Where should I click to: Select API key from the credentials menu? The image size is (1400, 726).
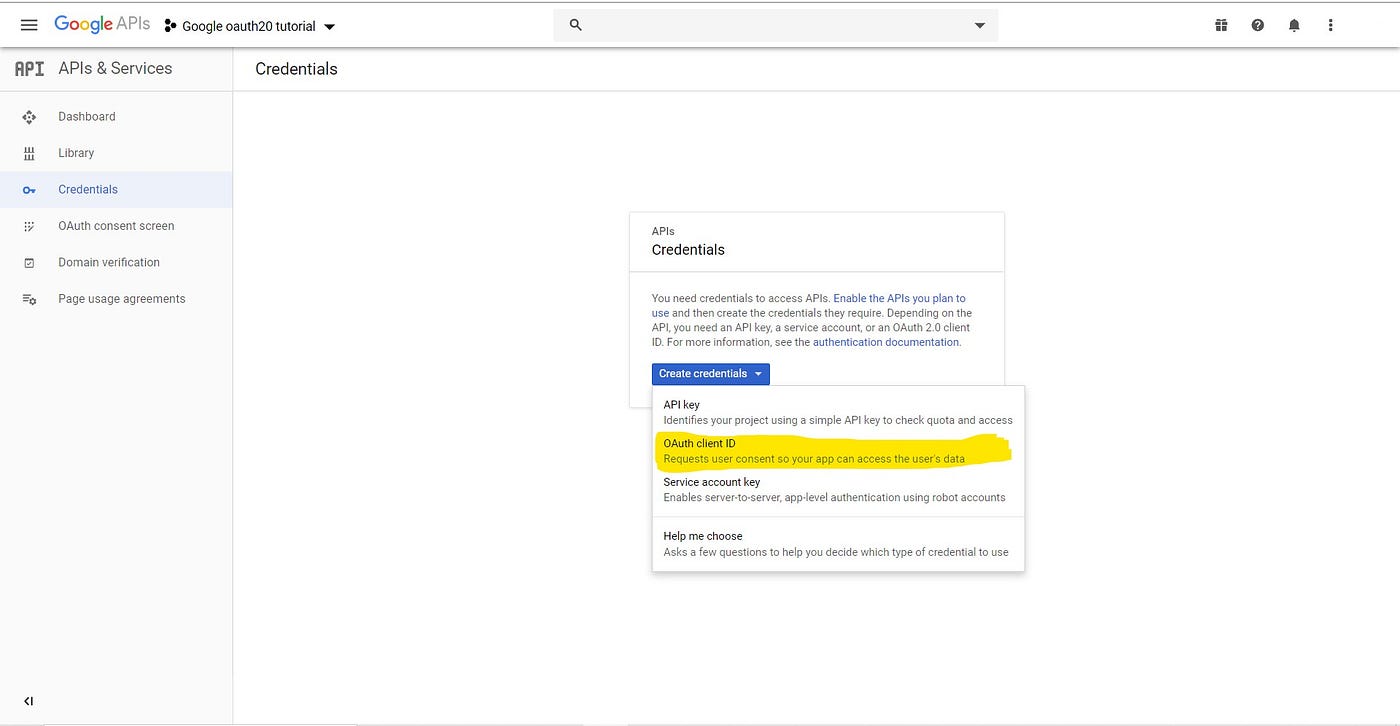coord(681,404)
